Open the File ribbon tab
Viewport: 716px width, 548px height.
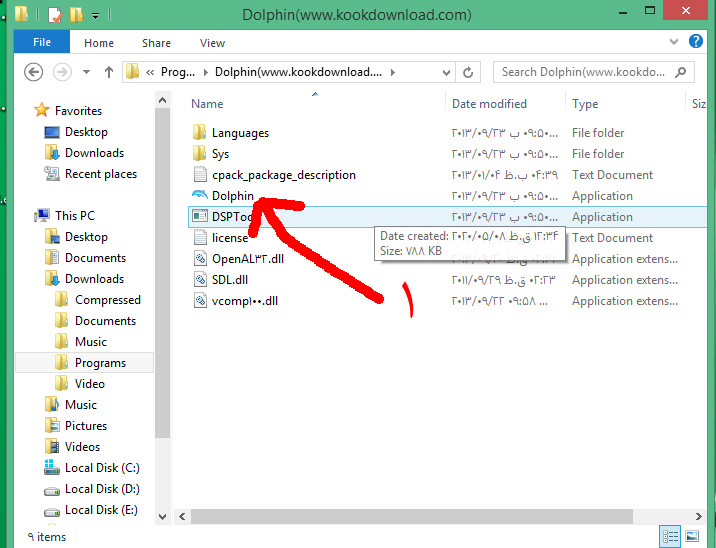coord(42,42)
